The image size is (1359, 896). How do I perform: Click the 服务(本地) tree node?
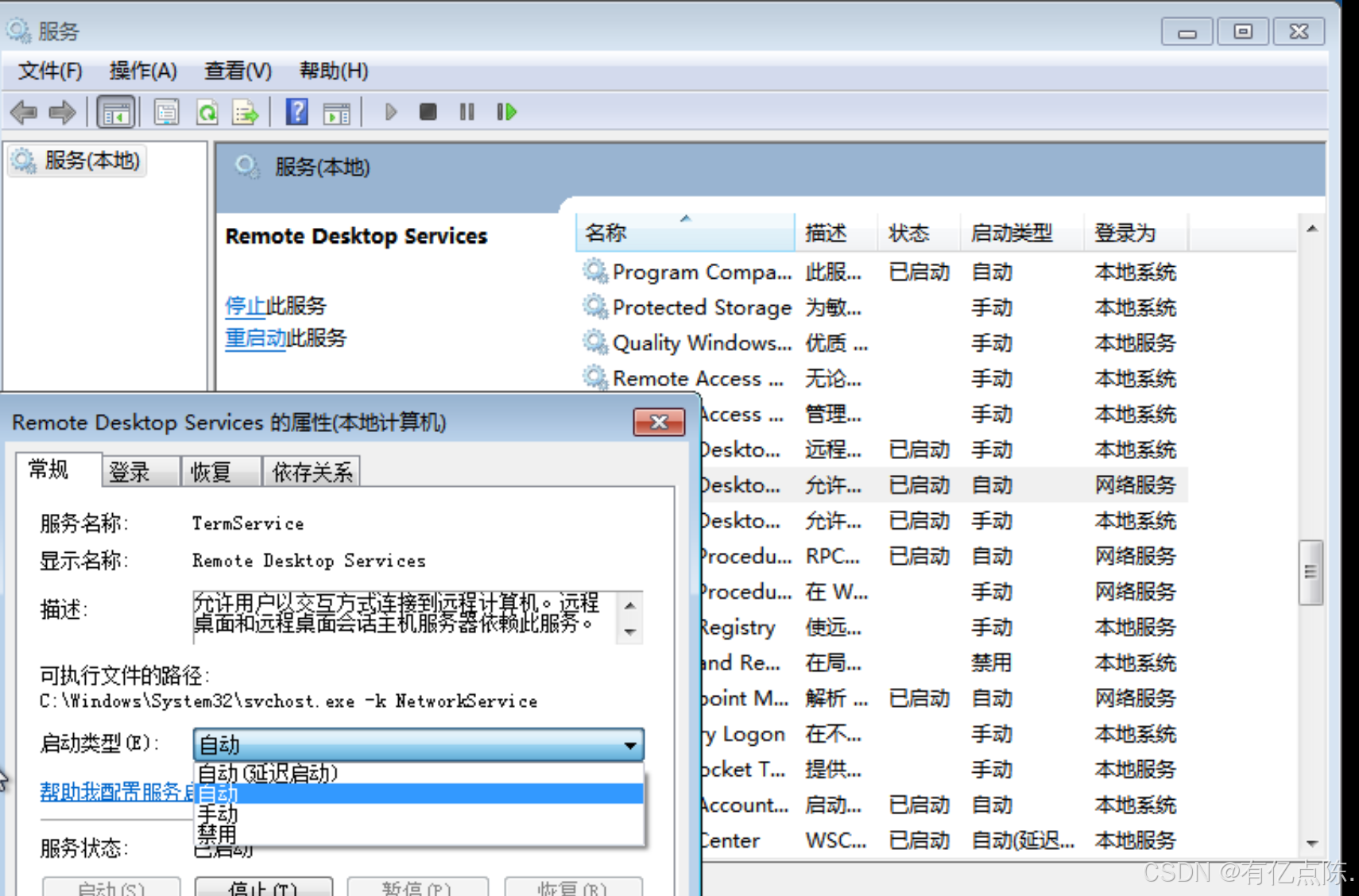78,160
